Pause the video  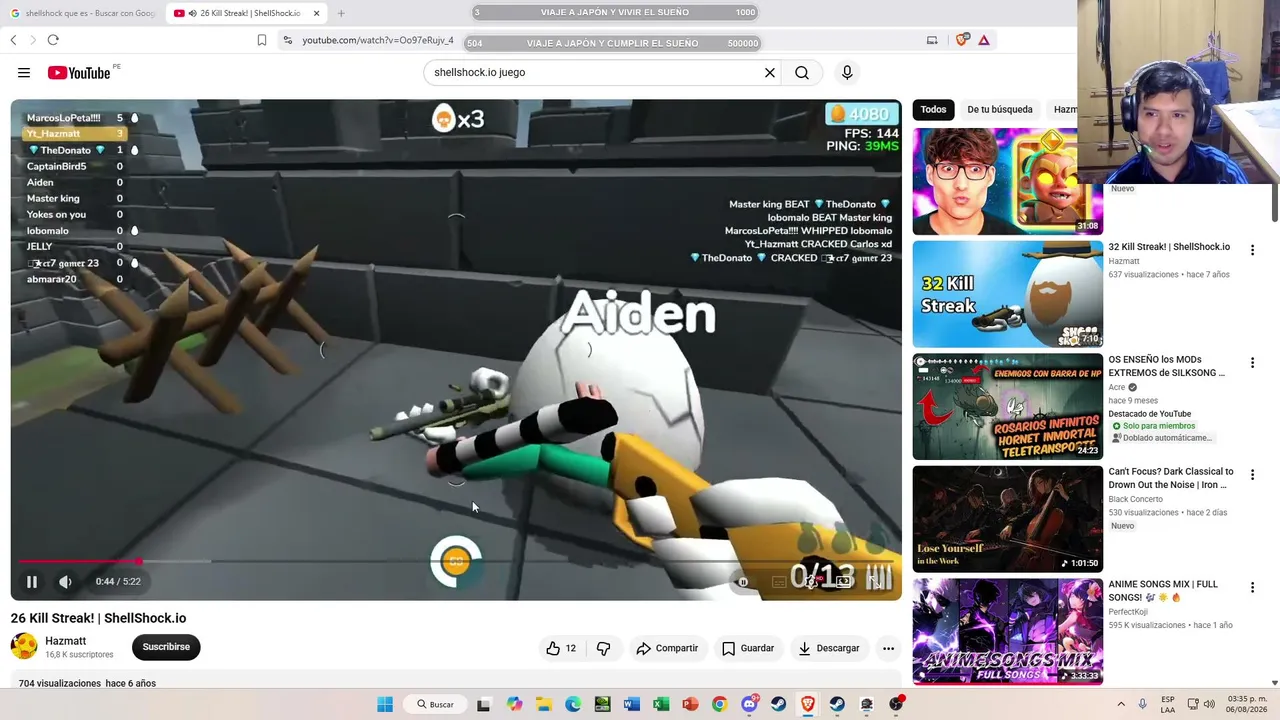pos(32,582)
